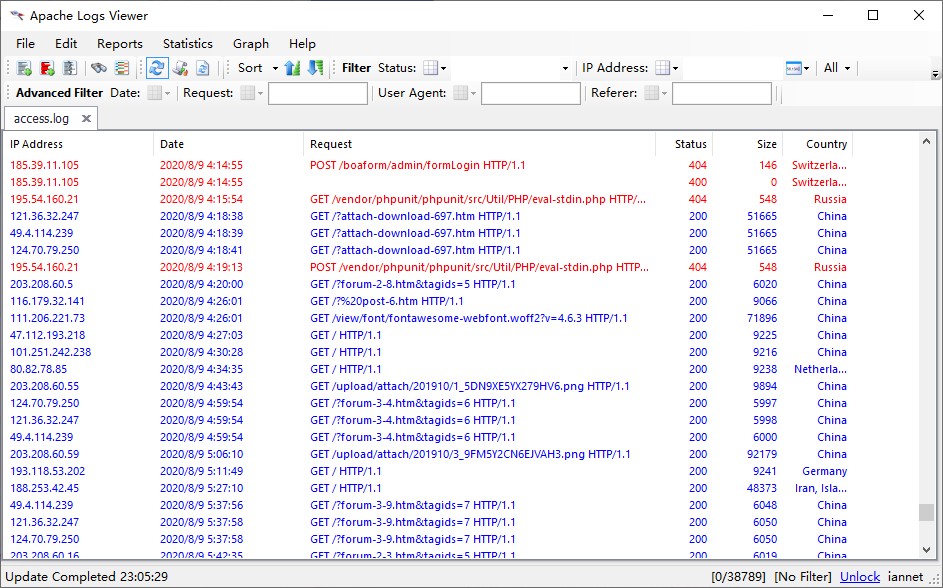This screenshot has width=943, height=588.
Task: Click the Referer filter grid icon
Action: click(651, 93)
